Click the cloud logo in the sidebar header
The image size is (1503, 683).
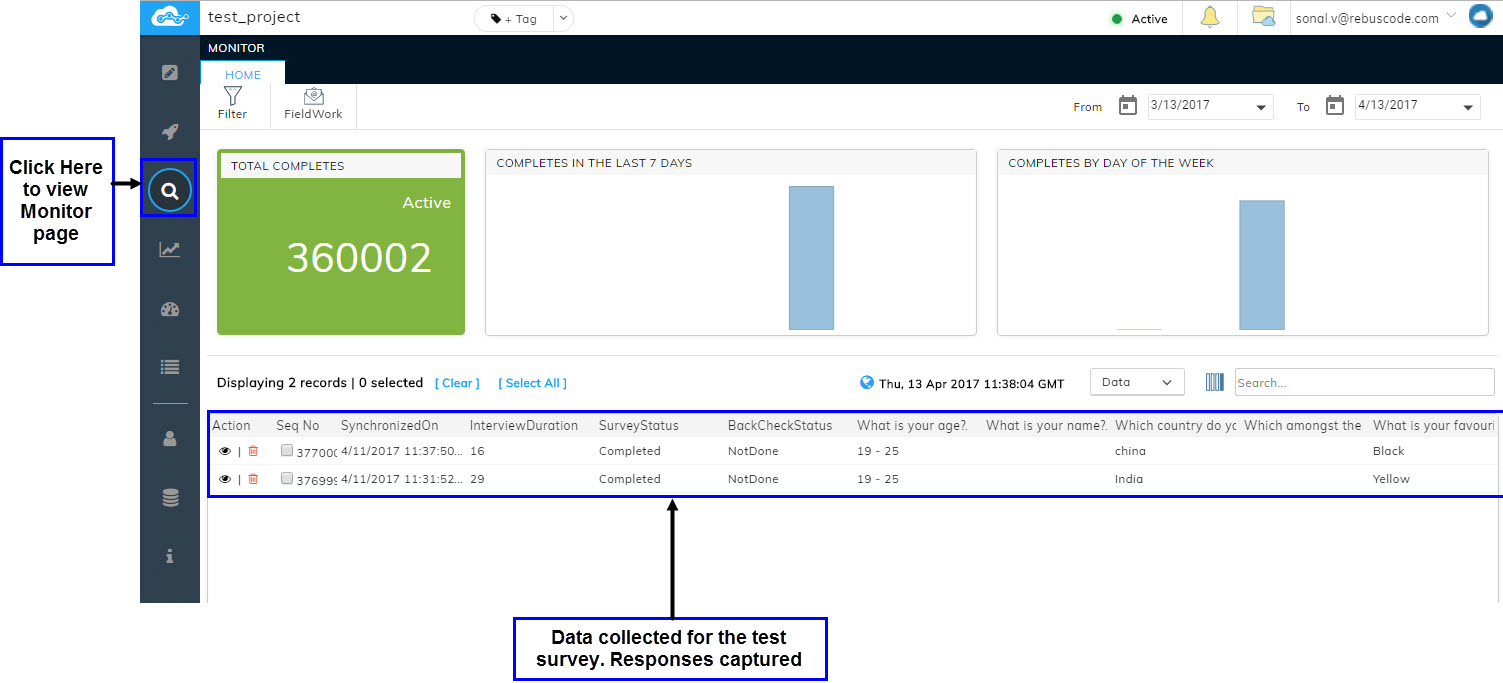coord(170,17)
